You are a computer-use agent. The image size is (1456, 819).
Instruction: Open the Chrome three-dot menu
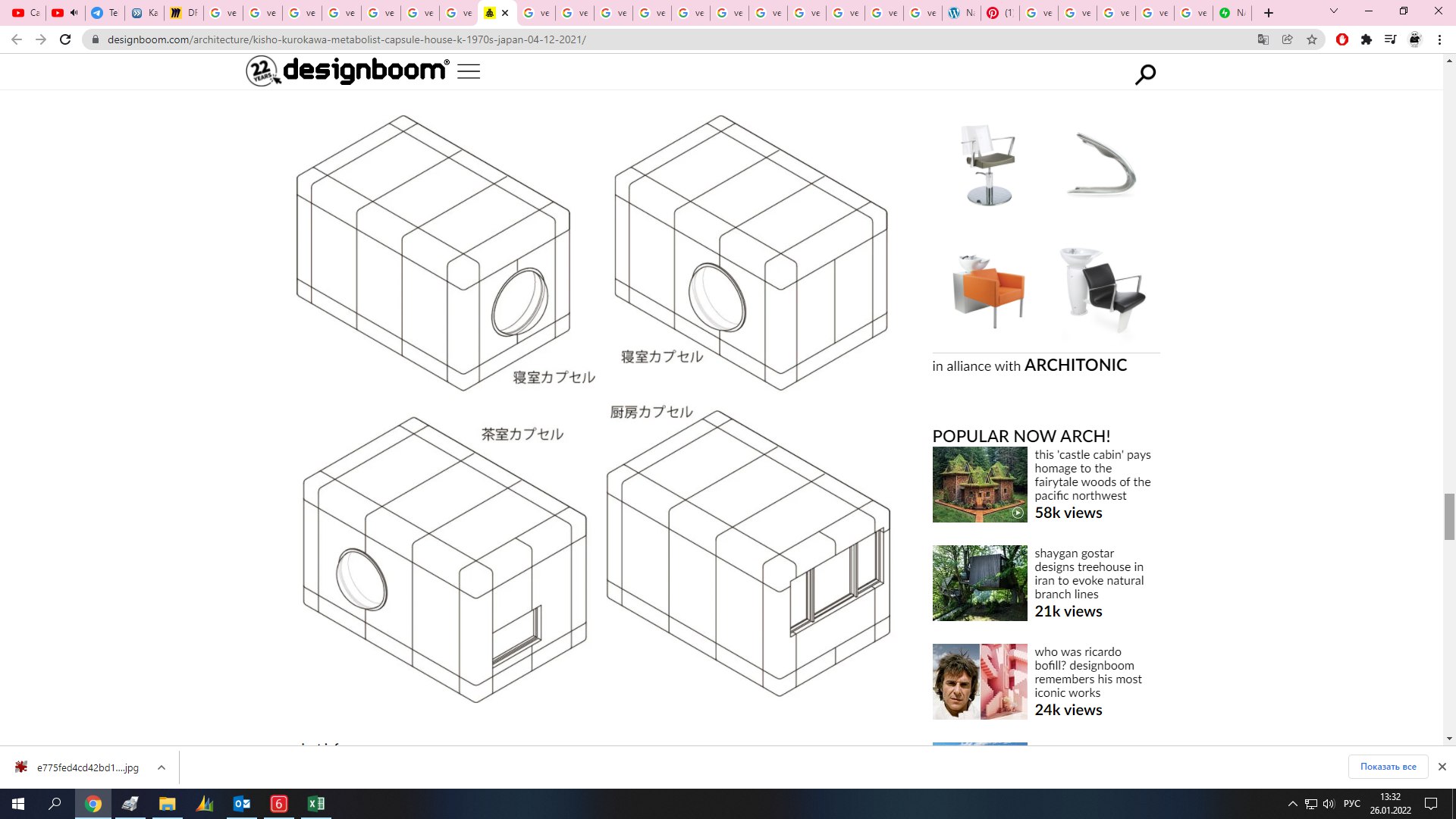pos(1439,39)
